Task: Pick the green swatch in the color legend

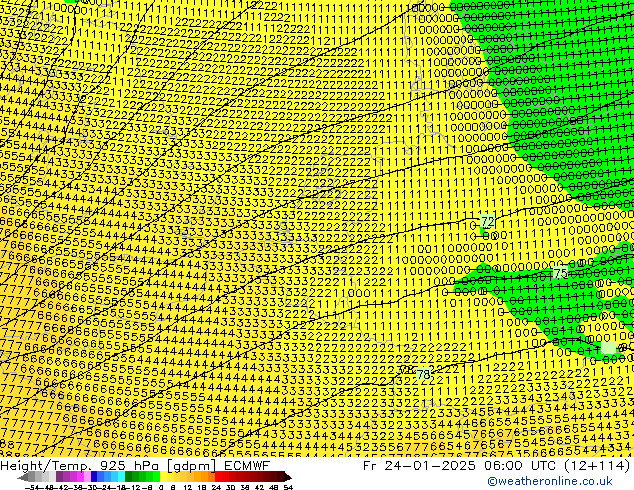Action: [x=140, y=477]
